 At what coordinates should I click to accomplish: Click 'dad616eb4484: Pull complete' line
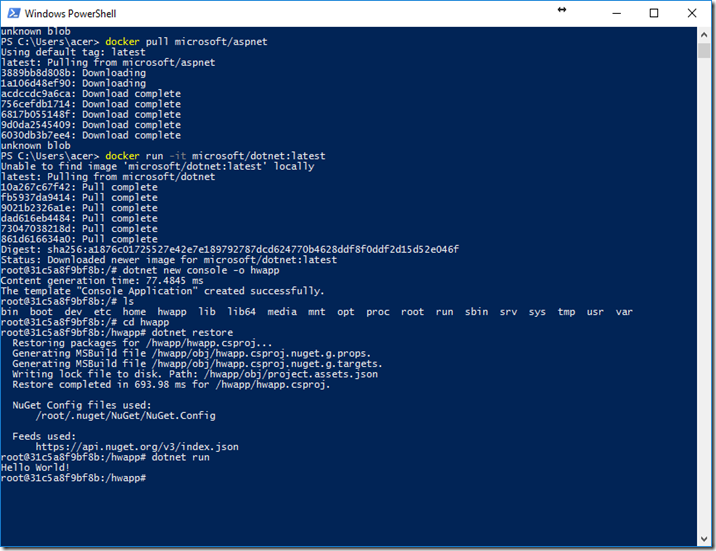[x=79, y=218]
